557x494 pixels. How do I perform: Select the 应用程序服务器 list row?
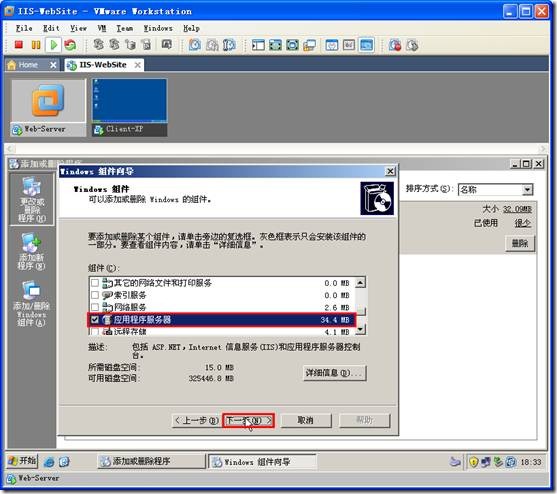[221, 319]
